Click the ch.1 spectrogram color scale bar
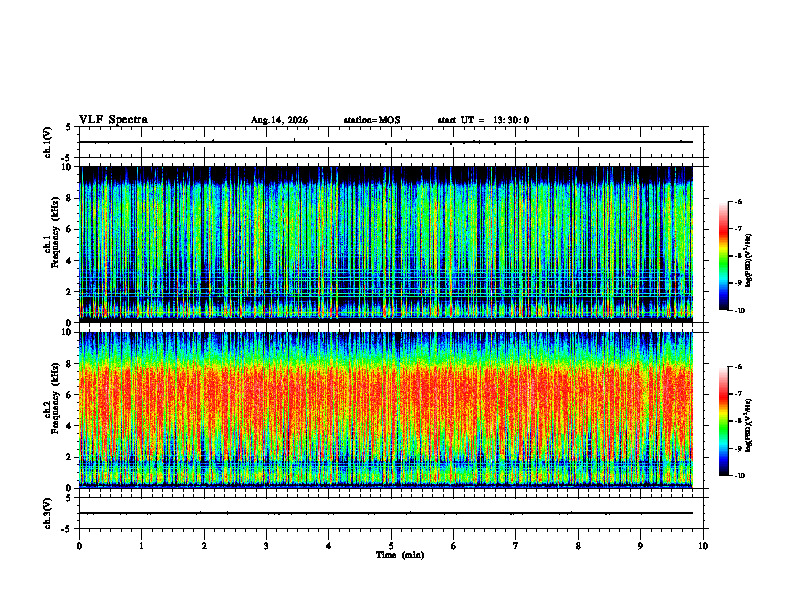The width and height of the screenshot is (792, 612). (723, 256)
